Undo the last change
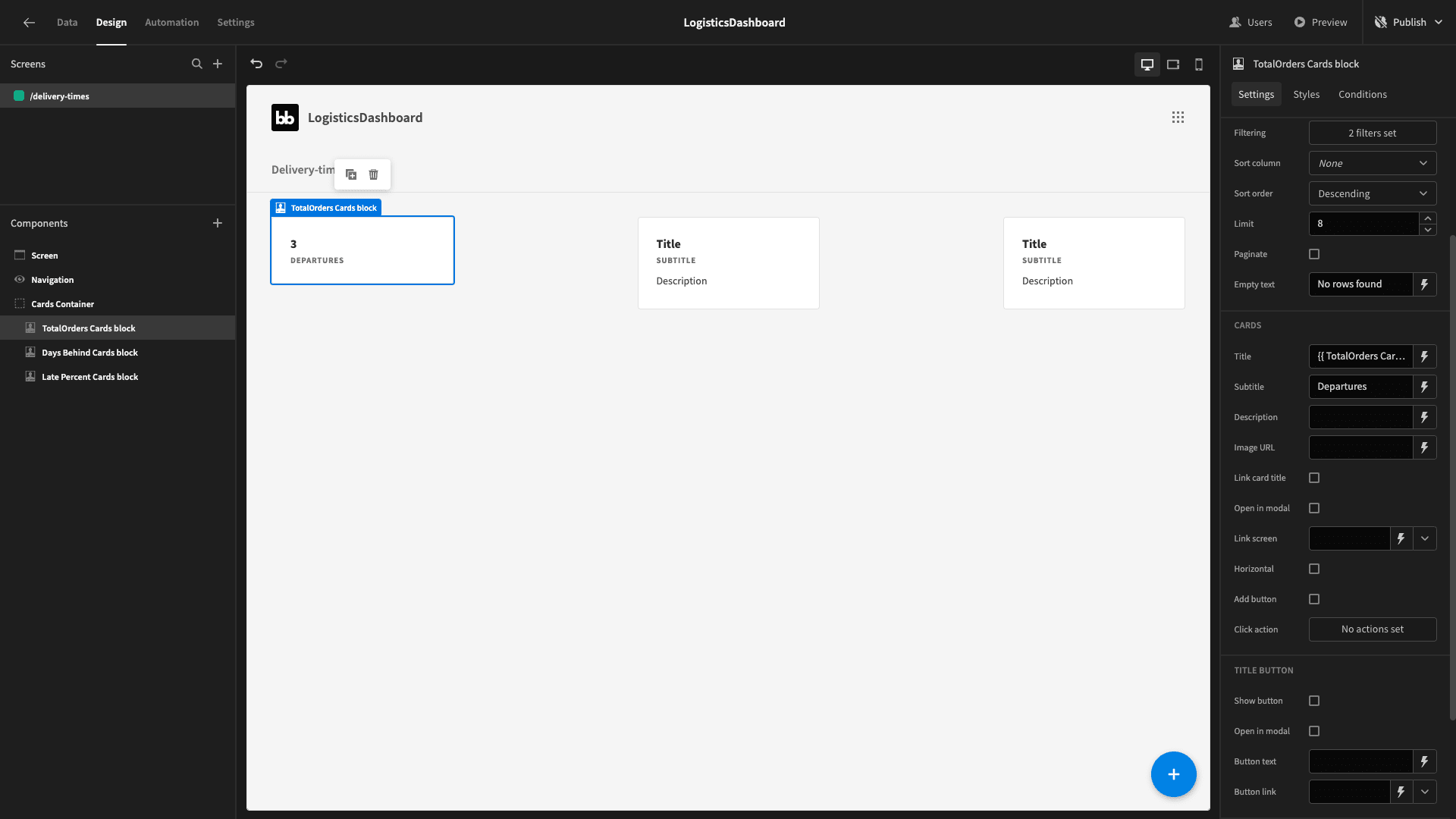Viewport: 1456px width, 819px height. pyautogui.click(x=256, y=64)
